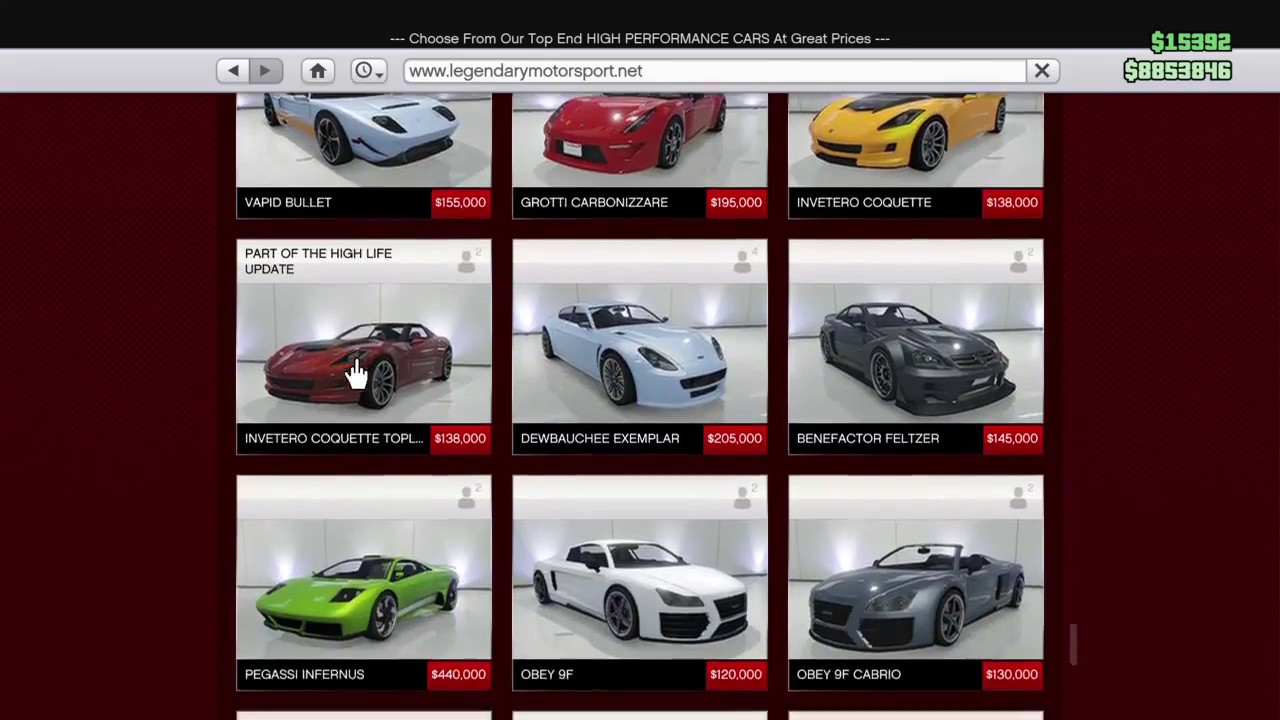Click the DEWBAUCHEE EXEMPLAR name label
Viewport: 1280px width, 720px height.
coord(600,438)
